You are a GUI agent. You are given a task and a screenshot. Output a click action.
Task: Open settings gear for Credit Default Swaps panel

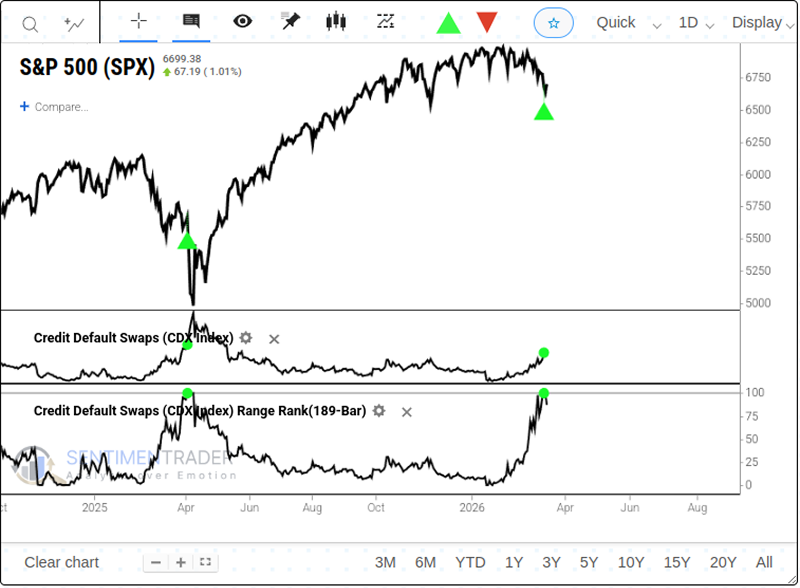(245, 339)
